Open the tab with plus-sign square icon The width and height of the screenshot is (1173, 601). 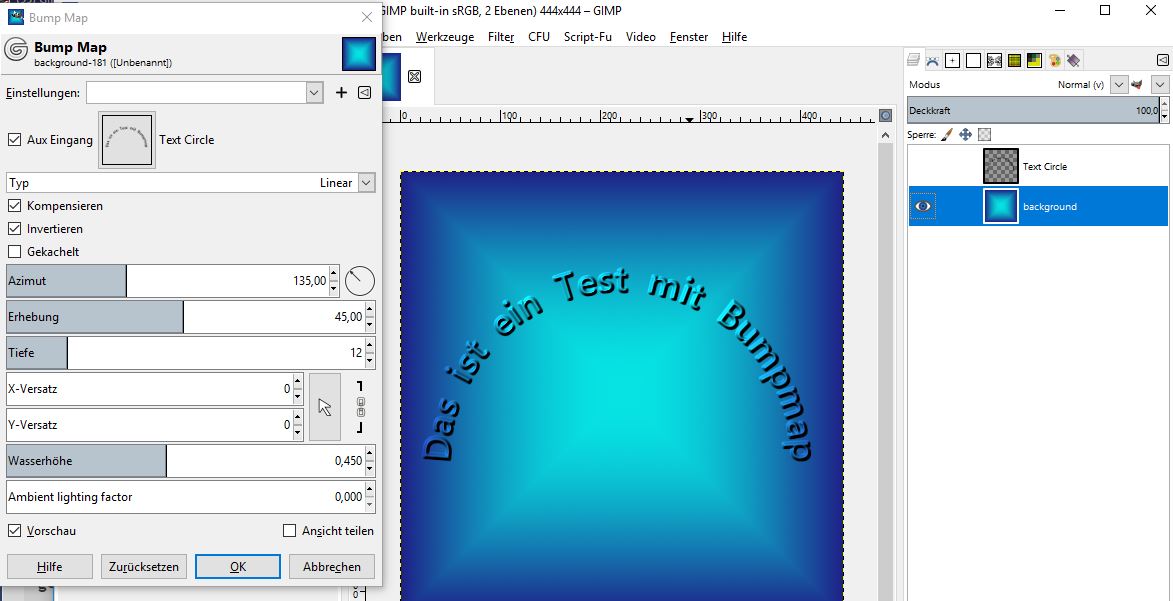click(x=952, y=61)
